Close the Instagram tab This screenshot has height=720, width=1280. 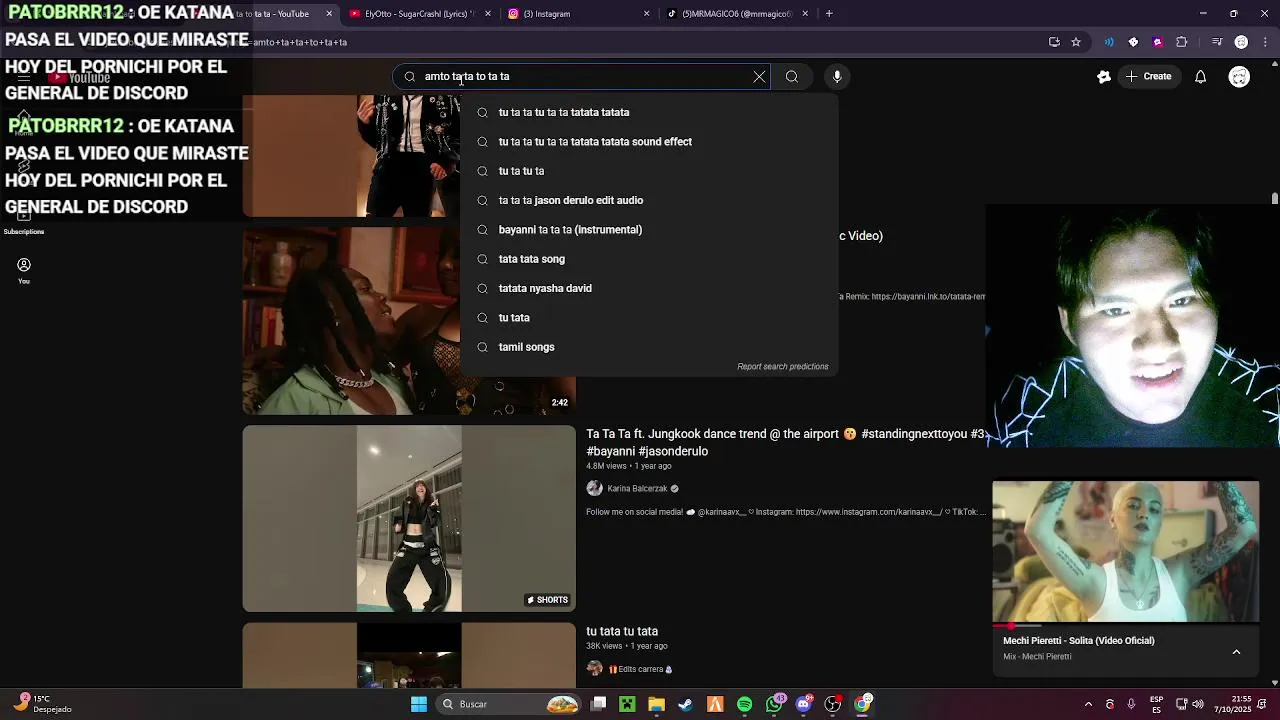tap(646, 14)
